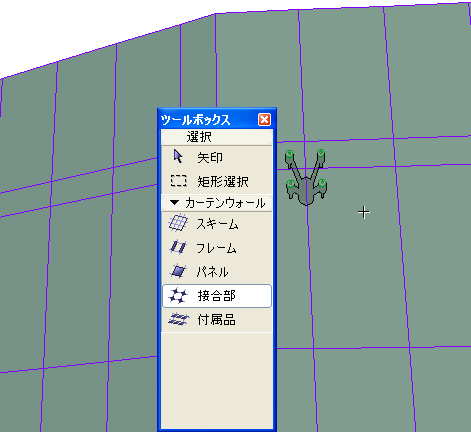Select the 矢印 arrow tool
This screenshot has height=432, width=471.
217,157
